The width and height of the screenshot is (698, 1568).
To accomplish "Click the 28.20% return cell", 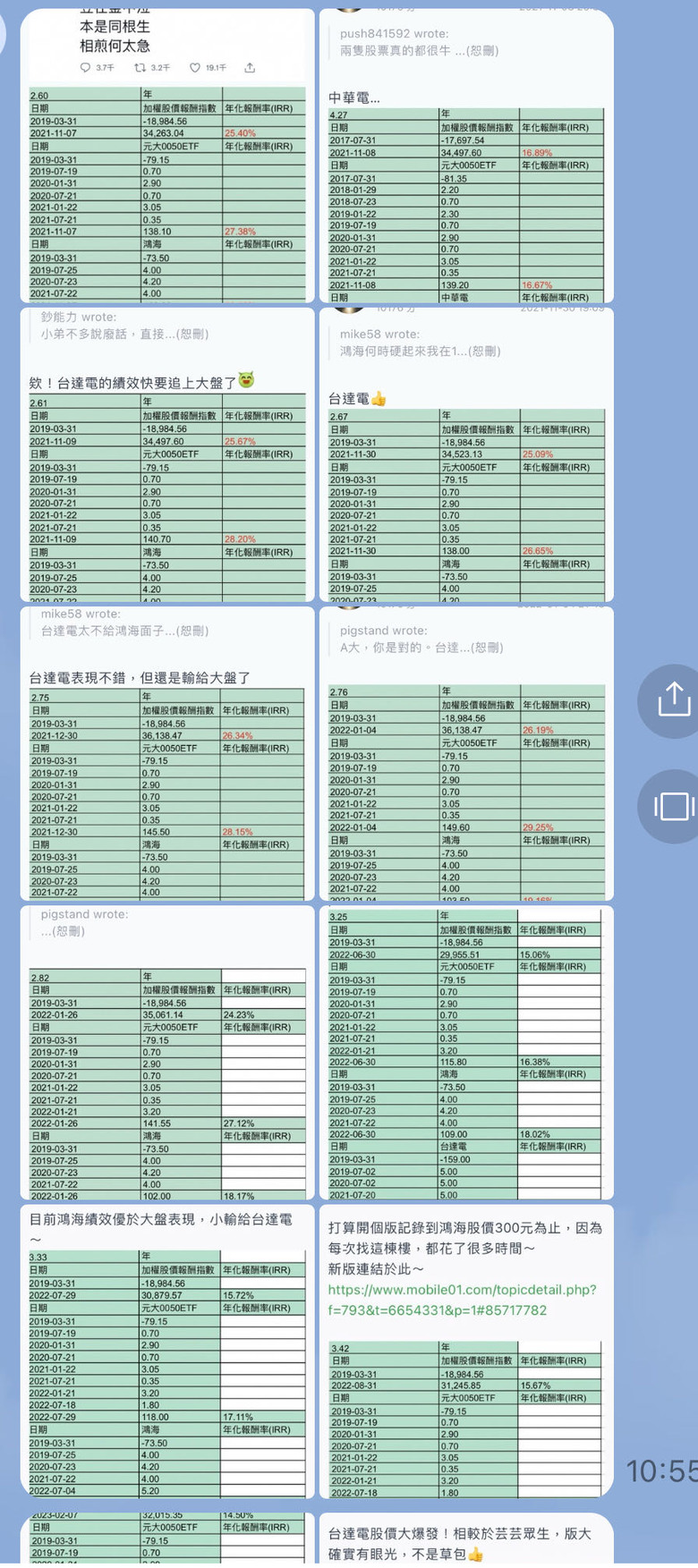I will tap(264, 539).
